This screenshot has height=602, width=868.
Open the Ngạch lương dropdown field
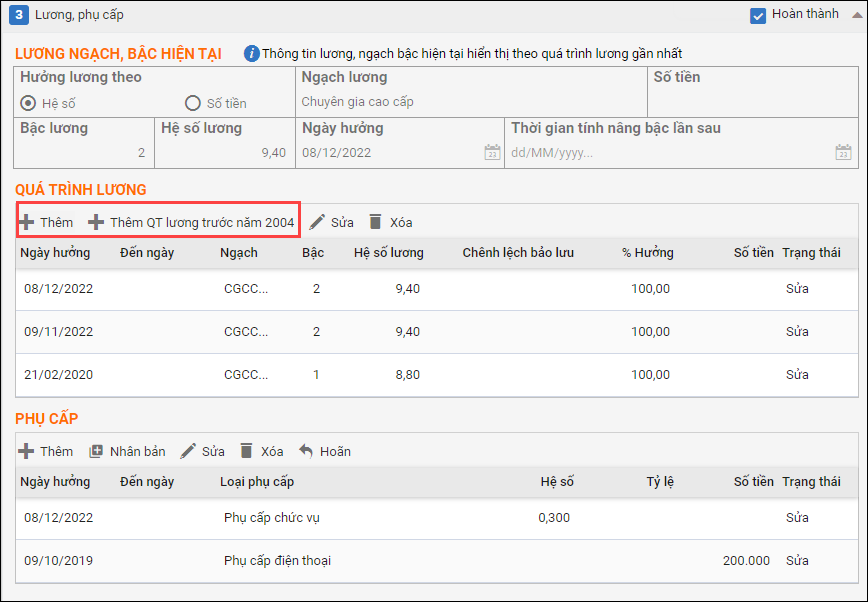point(470,102)
